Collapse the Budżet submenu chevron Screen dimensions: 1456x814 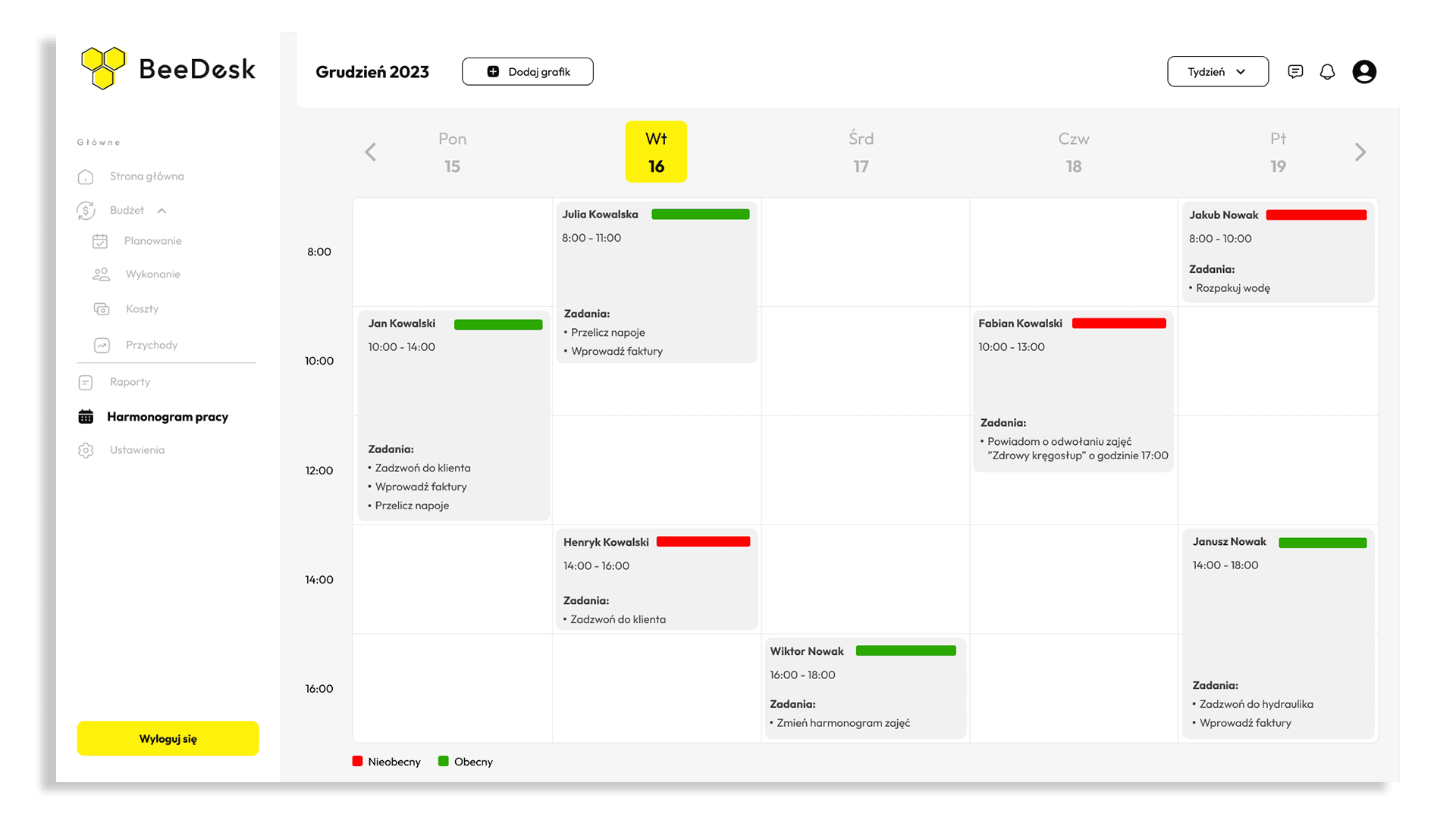[162, 211]
